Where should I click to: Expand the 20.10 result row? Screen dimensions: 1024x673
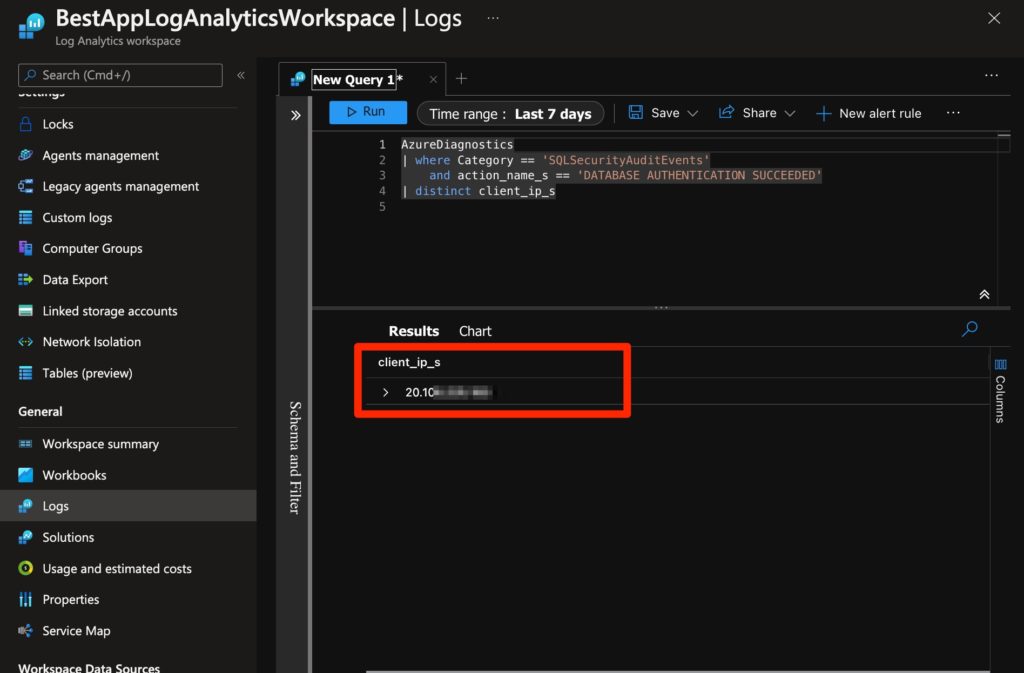coord(385,392)
